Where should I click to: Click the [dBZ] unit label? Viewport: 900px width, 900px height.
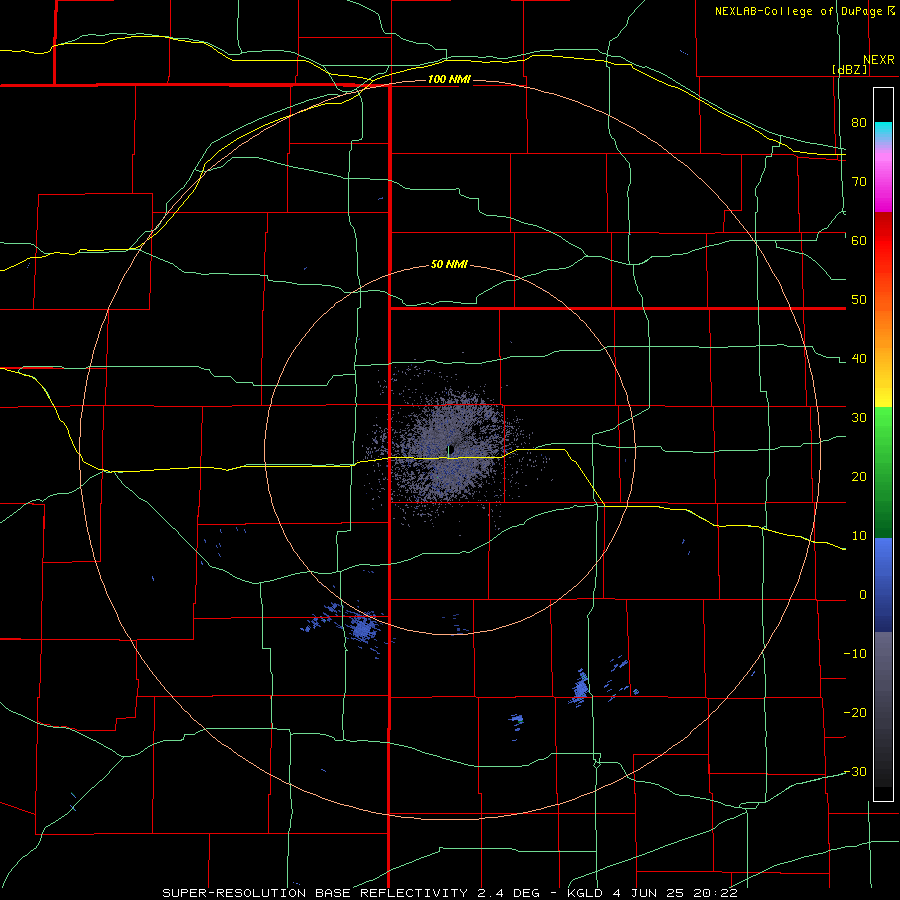coord(849,69)
